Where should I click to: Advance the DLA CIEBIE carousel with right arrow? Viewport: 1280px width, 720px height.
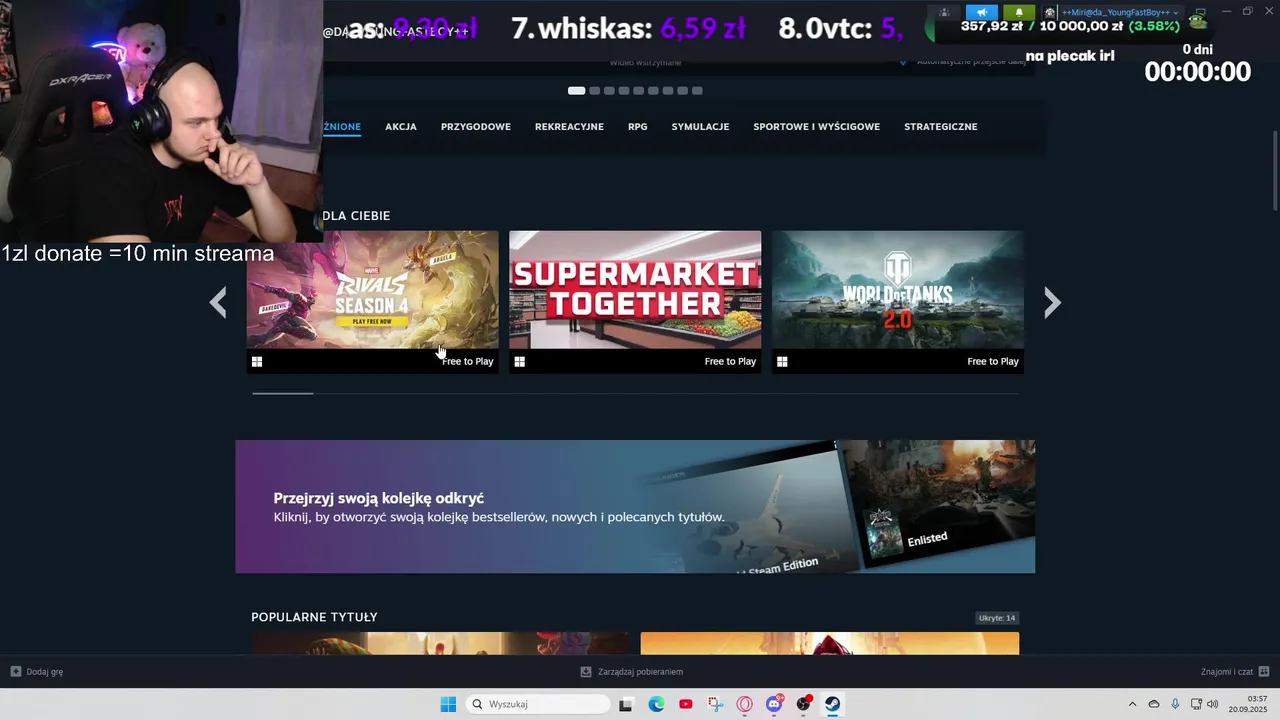click(1052, 302)
